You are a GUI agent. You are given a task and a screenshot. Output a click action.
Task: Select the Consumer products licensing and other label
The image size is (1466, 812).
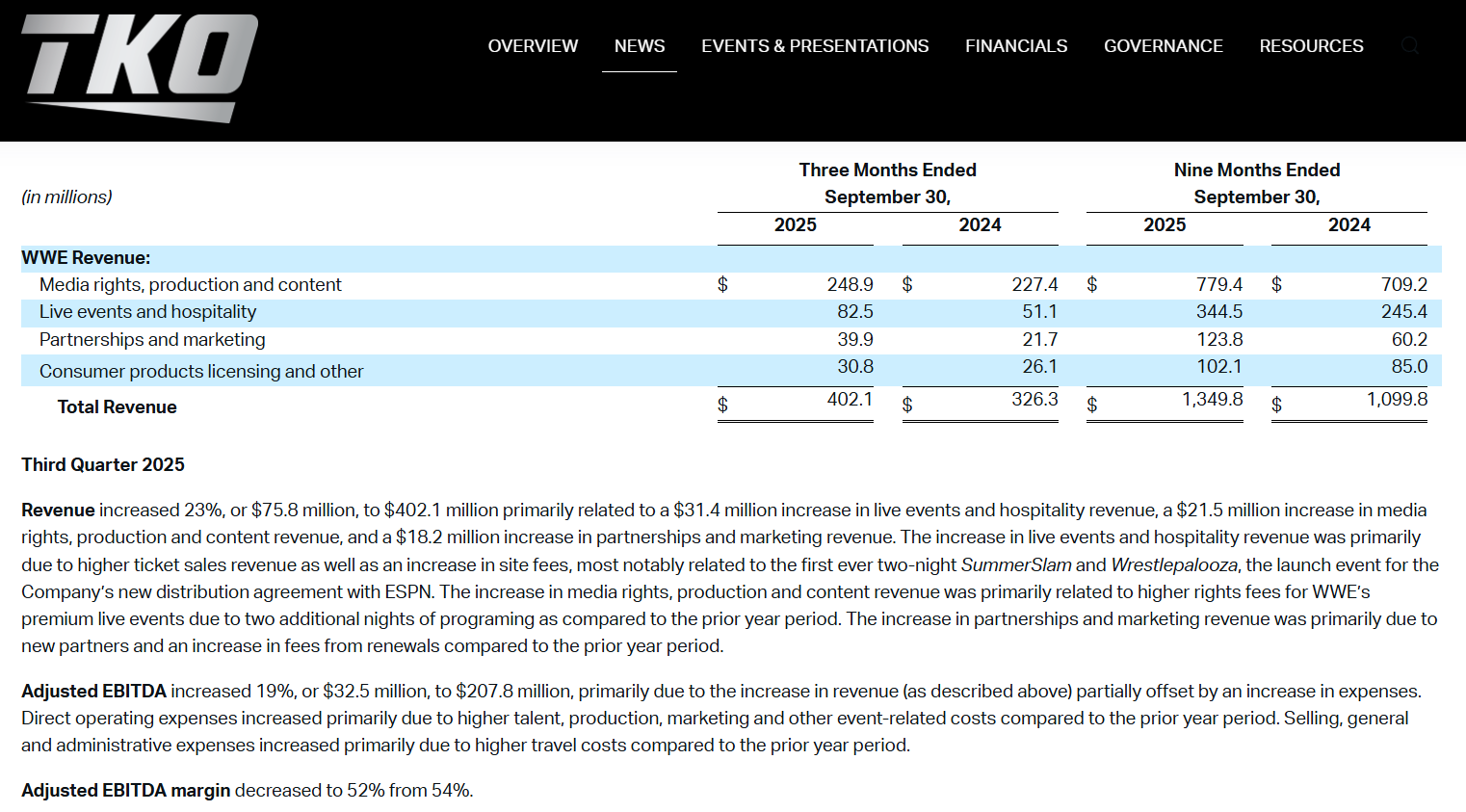coord(201,372)
